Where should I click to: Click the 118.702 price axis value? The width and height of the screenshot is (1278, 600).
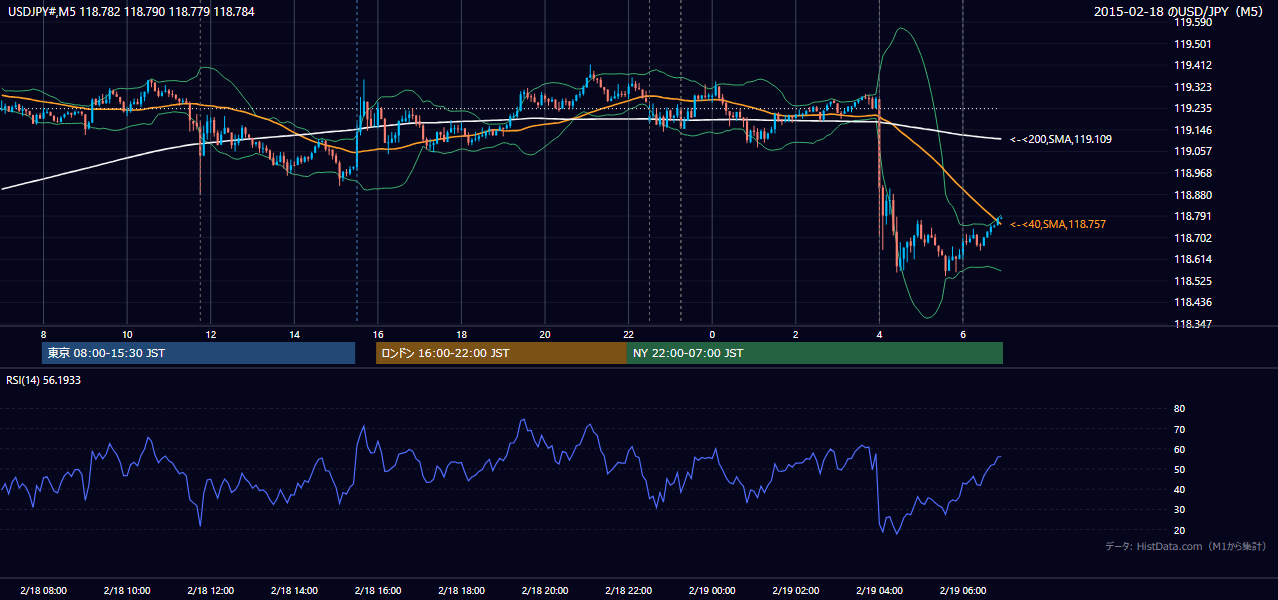point(1194,238)
